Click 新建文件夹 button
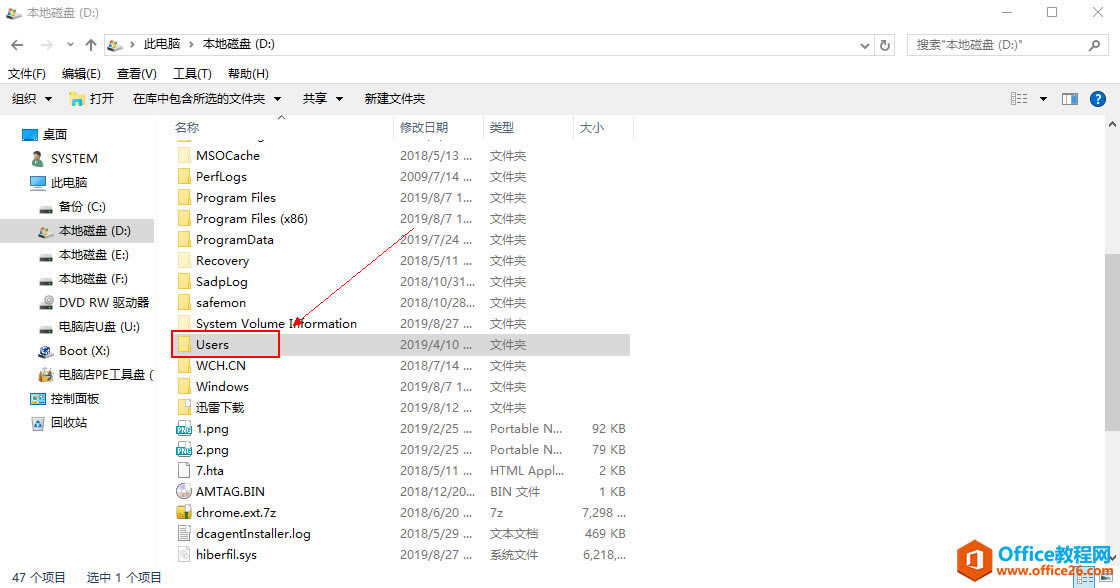The height and width of the screenshot is (588, 1120). coord(394,99)
